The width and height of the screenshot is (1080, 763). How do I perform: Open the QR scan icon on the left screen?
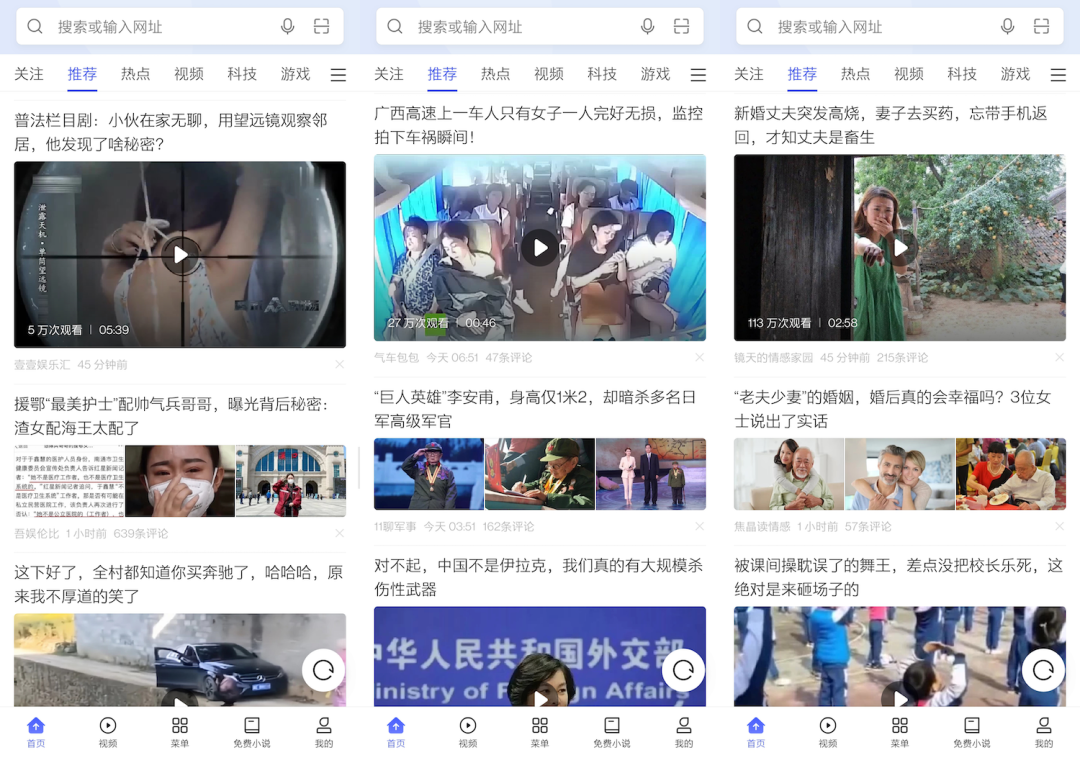pos(322,27)
